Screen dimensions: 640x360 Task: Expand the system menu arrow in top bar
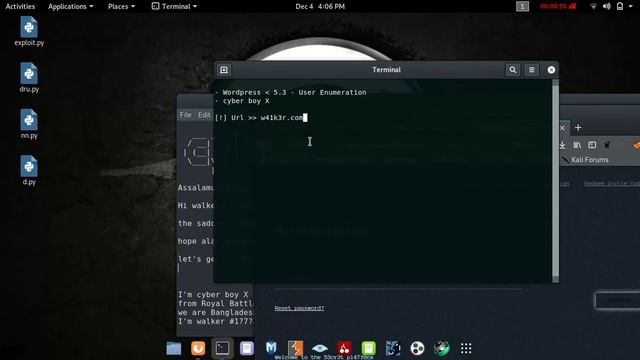click(x=630, y=7)
